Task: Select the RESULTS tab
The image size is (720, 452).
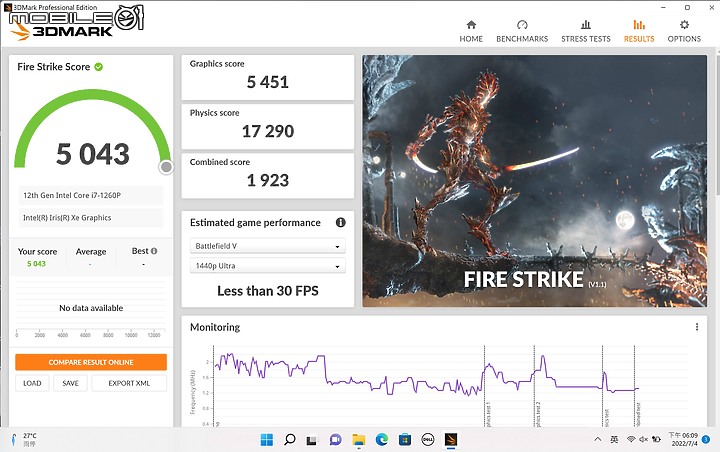Action: (639, 31)
